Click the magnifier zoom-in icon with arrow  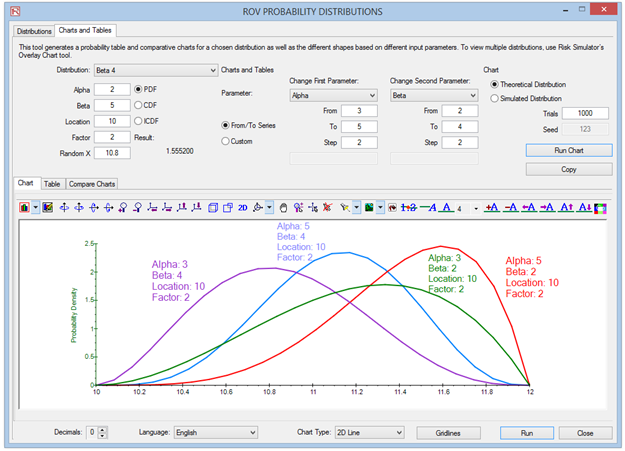[123, 207]
